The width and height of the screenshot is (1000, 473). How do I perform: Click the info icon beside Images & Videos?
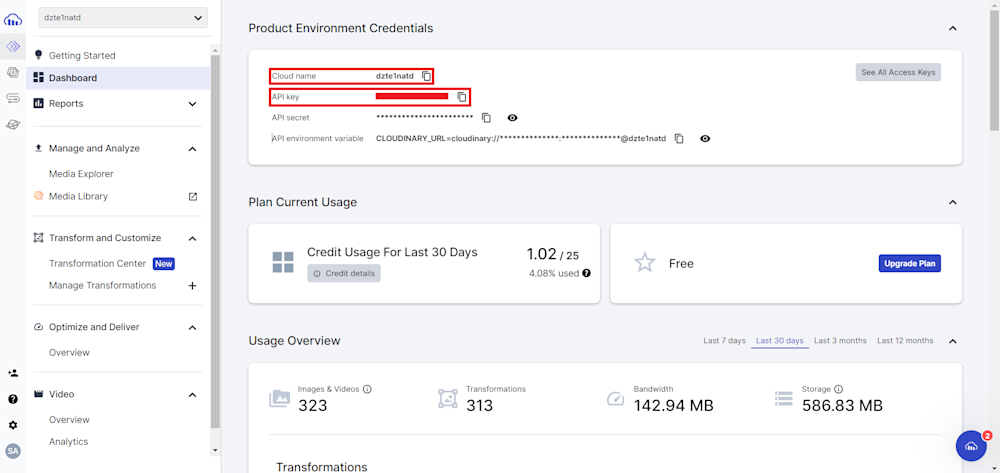pyautogui.click(x=367, y=388)
